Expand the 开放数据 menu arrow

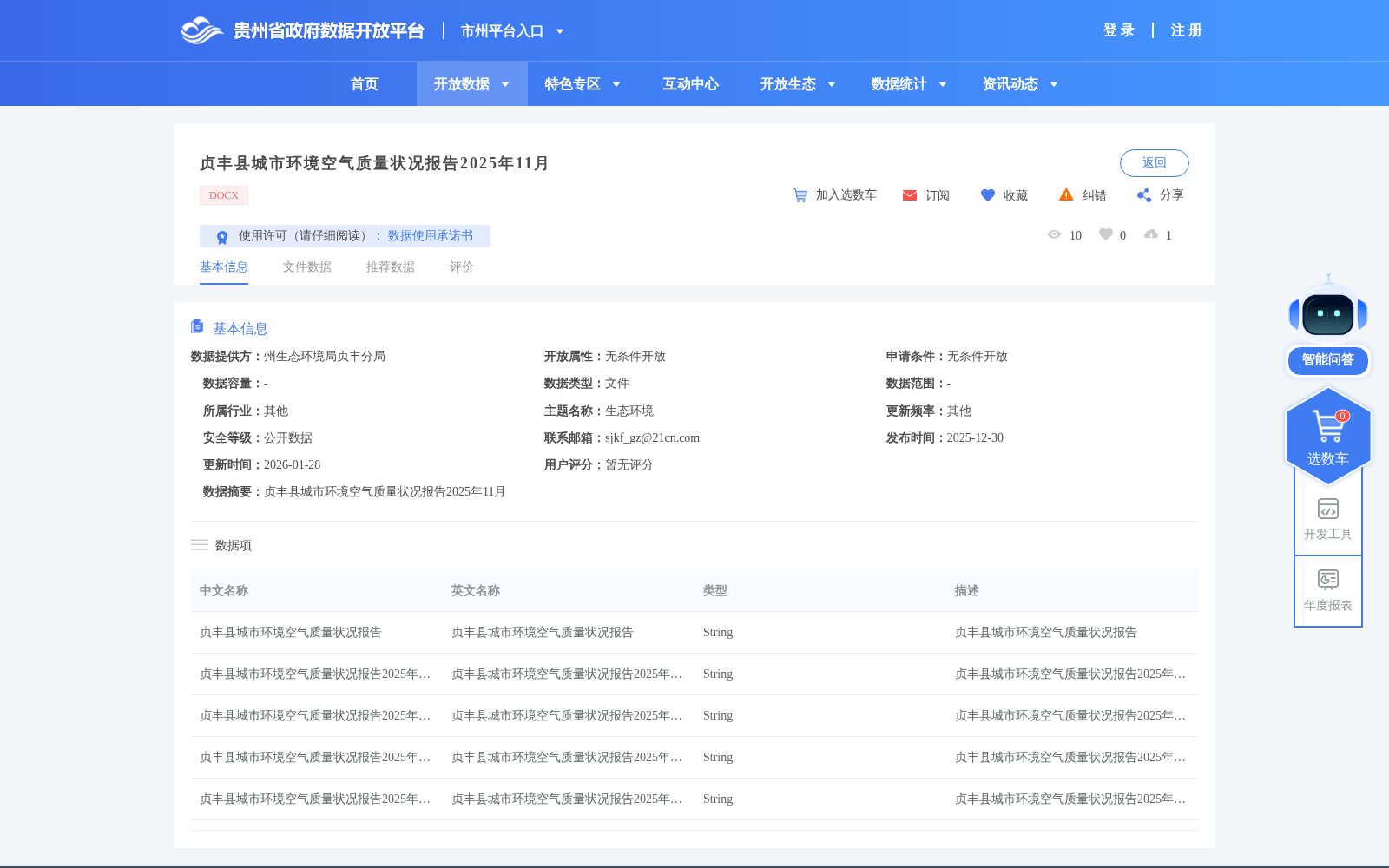505,84
